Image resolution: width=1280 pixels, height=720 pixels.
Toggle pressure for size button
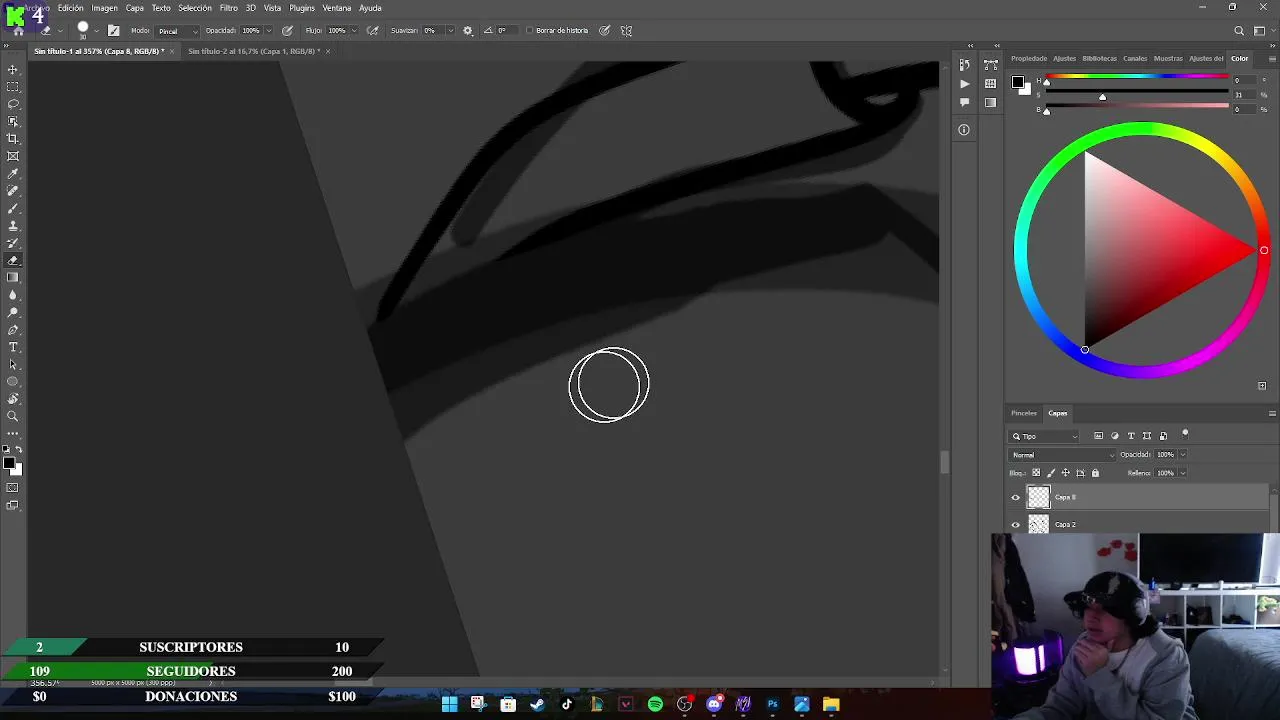pyautogui.click(x=604, y=31)
